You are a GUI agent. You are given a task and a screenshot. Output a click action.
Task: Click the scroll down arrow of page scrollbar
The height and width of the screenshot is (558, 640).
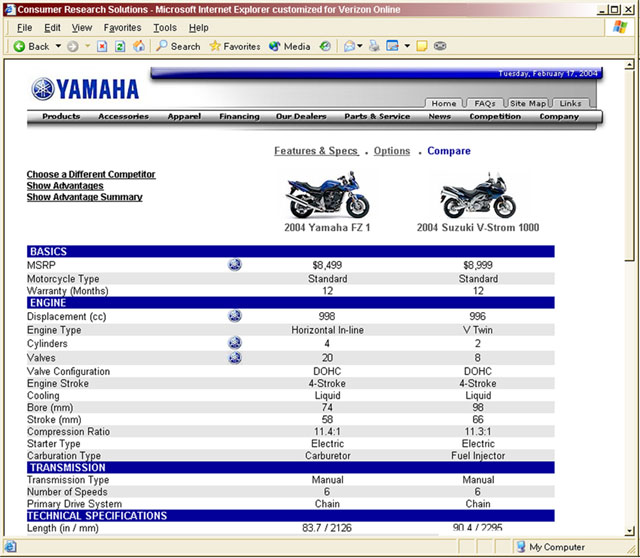pyautogui.click(x=630, y=531)
